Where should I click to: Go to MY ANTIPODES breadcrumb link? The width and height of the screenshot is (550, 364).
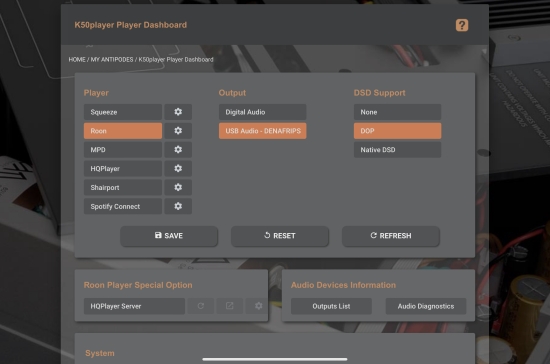(112, 60)
